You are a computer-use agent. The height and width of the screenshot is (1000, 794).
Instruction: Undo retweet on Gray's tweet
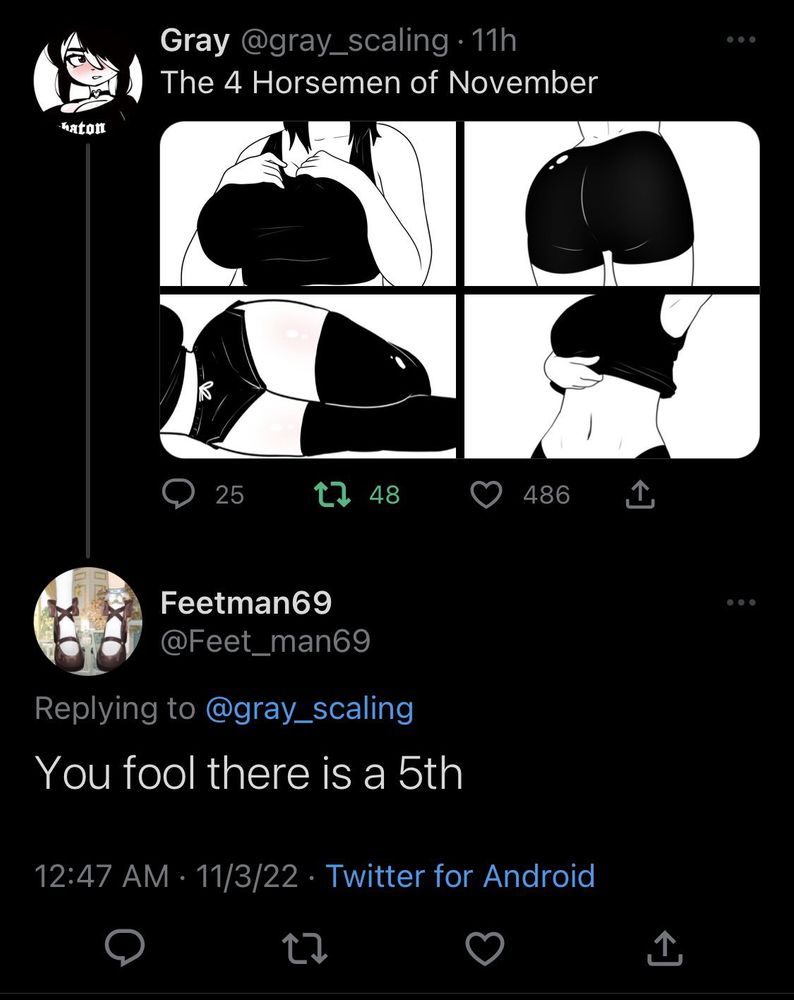(x=327, y=494)
